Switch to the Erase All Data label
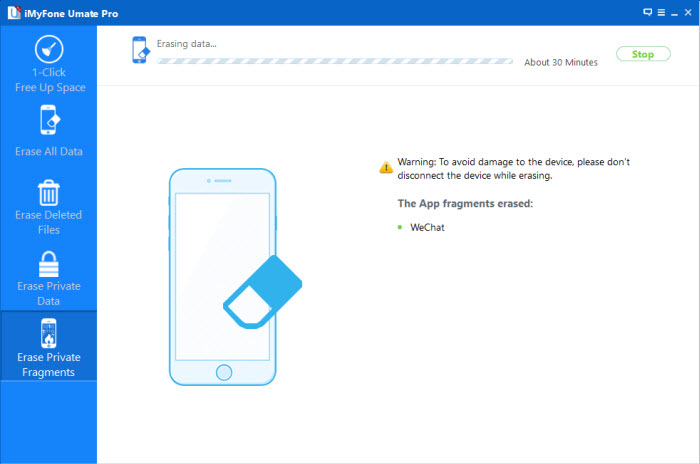This screenshot has width=700, height=464. tap(49, 151)
